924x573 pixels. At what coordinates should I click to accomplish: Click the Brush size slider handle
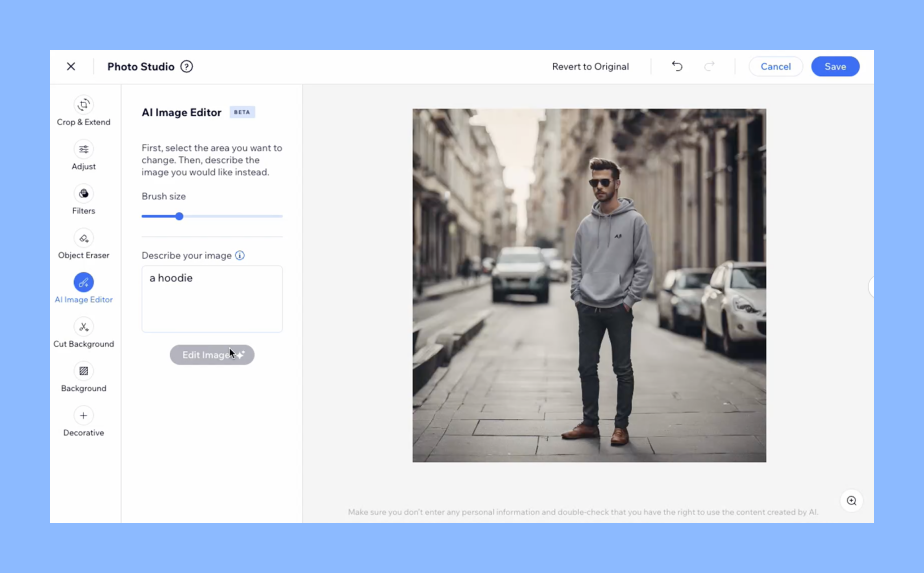pos(179,216)
